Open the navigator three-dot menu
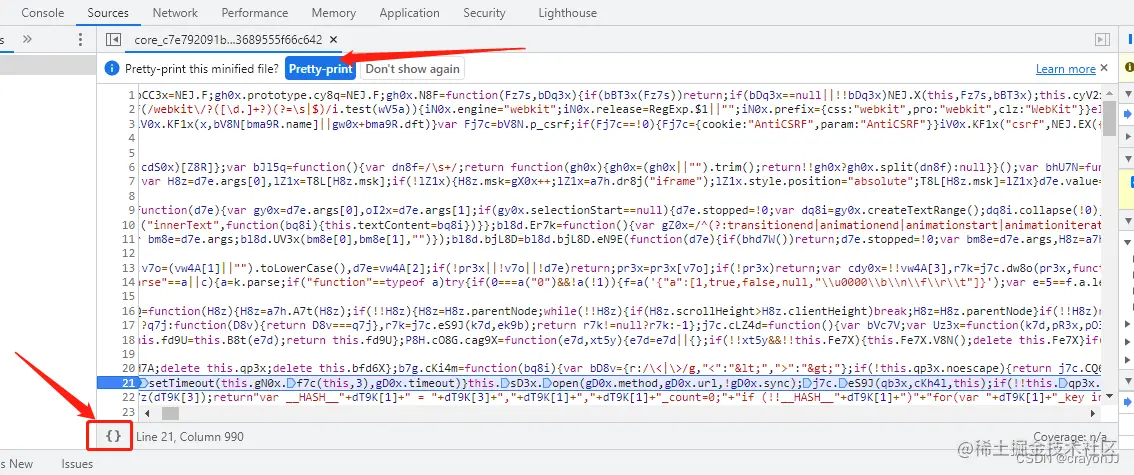1134x475 pixels. (x=80, y=40)
